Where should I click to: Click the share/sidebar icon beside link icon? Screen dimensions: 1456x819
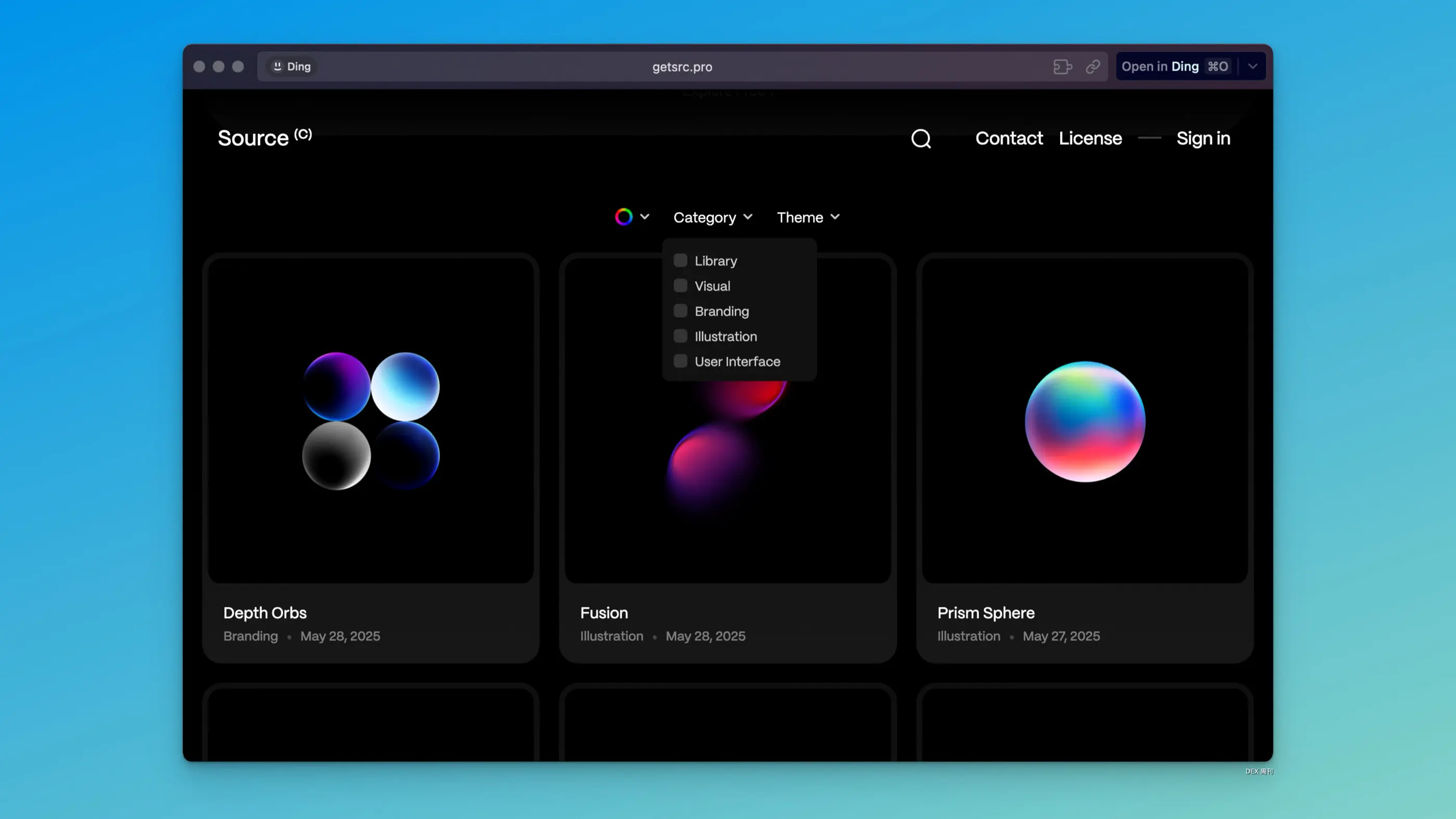[x=1062, y=67]
